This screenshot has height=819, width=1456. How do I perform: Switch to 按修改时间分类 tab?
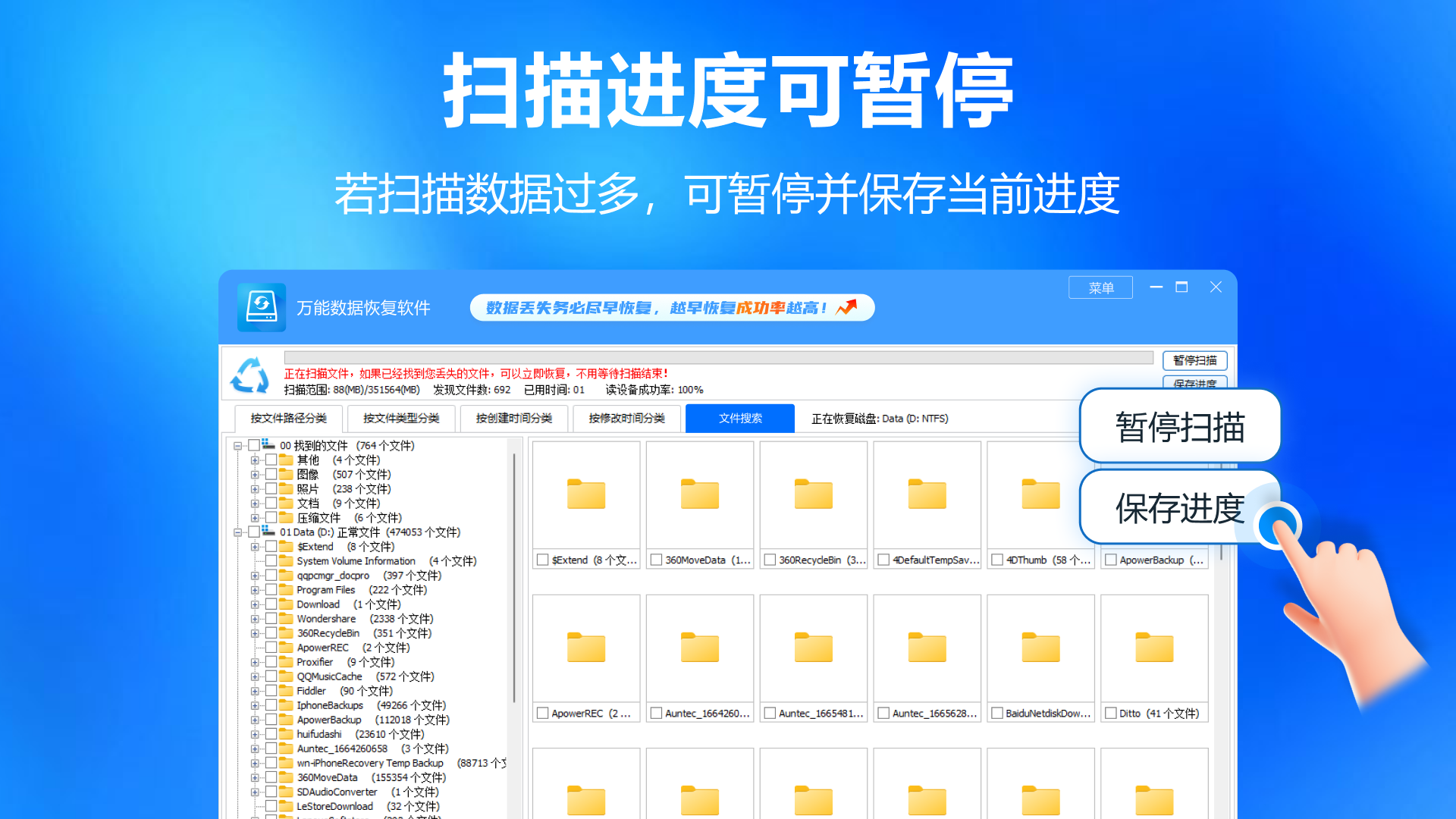point(627,418)
